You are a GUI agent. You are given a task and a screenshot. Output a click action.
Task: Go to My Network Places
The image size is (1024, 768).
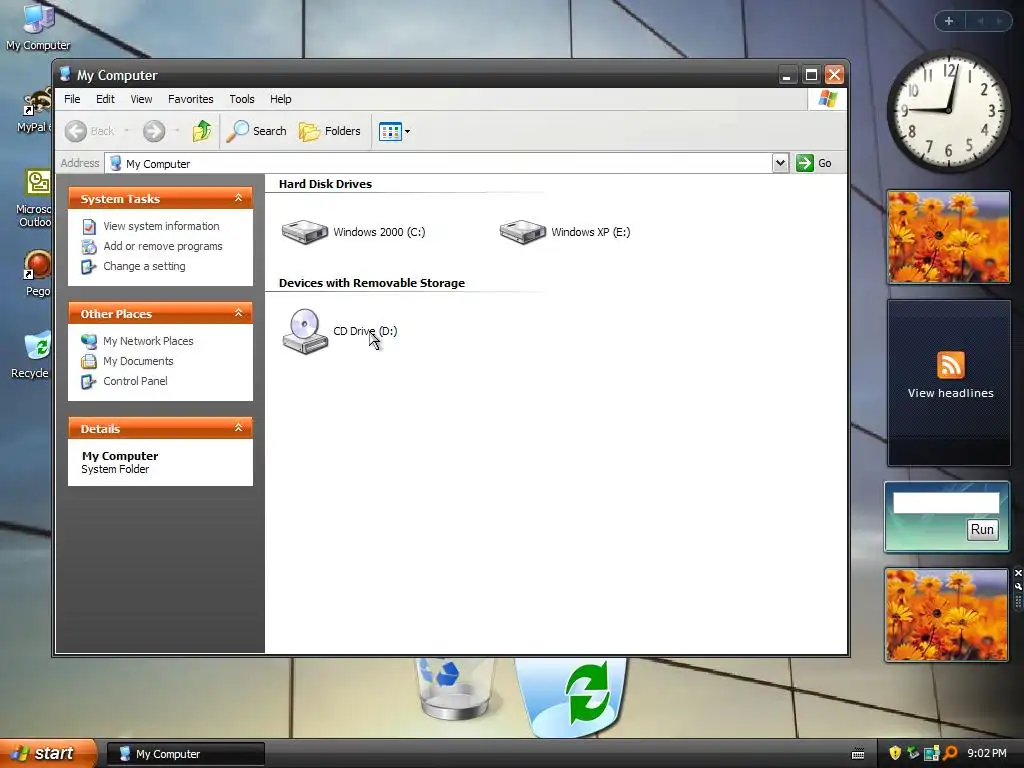(148, 341)
